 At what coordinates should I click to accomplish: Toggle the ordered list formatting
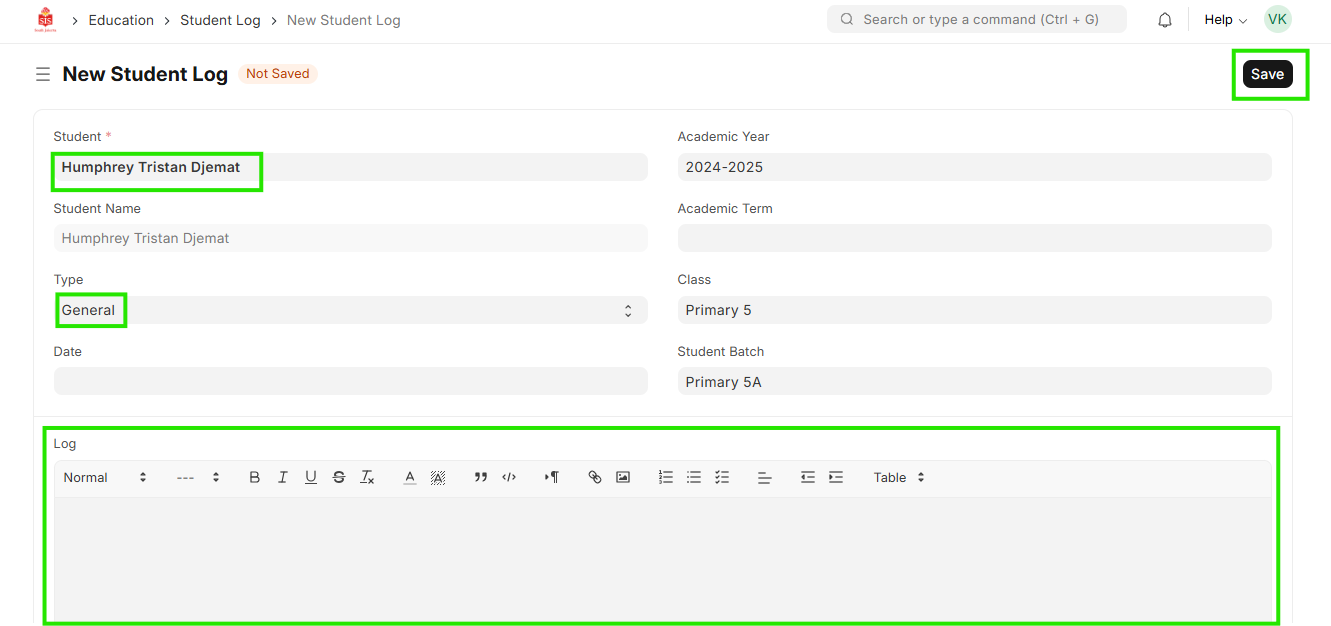666,478
